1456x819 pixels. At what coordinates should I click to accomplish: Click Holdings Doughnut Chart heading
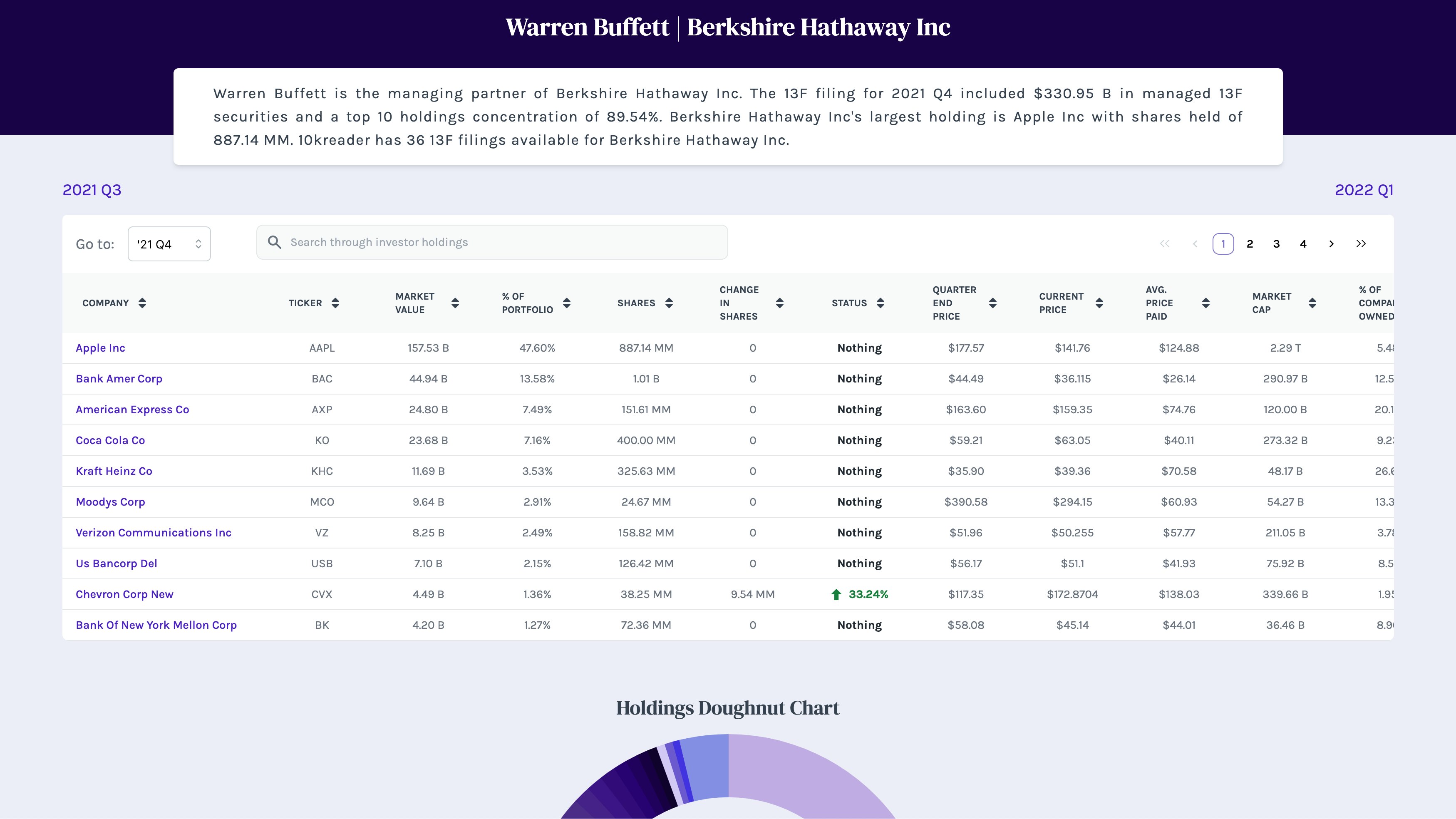tap(727, 708)
